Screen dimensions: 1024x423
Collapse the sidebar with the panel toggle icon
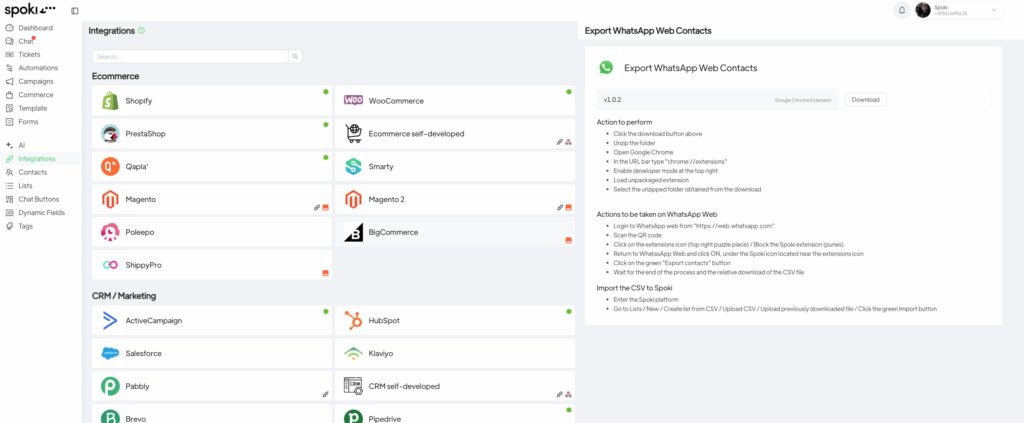(x=75, y=11)
